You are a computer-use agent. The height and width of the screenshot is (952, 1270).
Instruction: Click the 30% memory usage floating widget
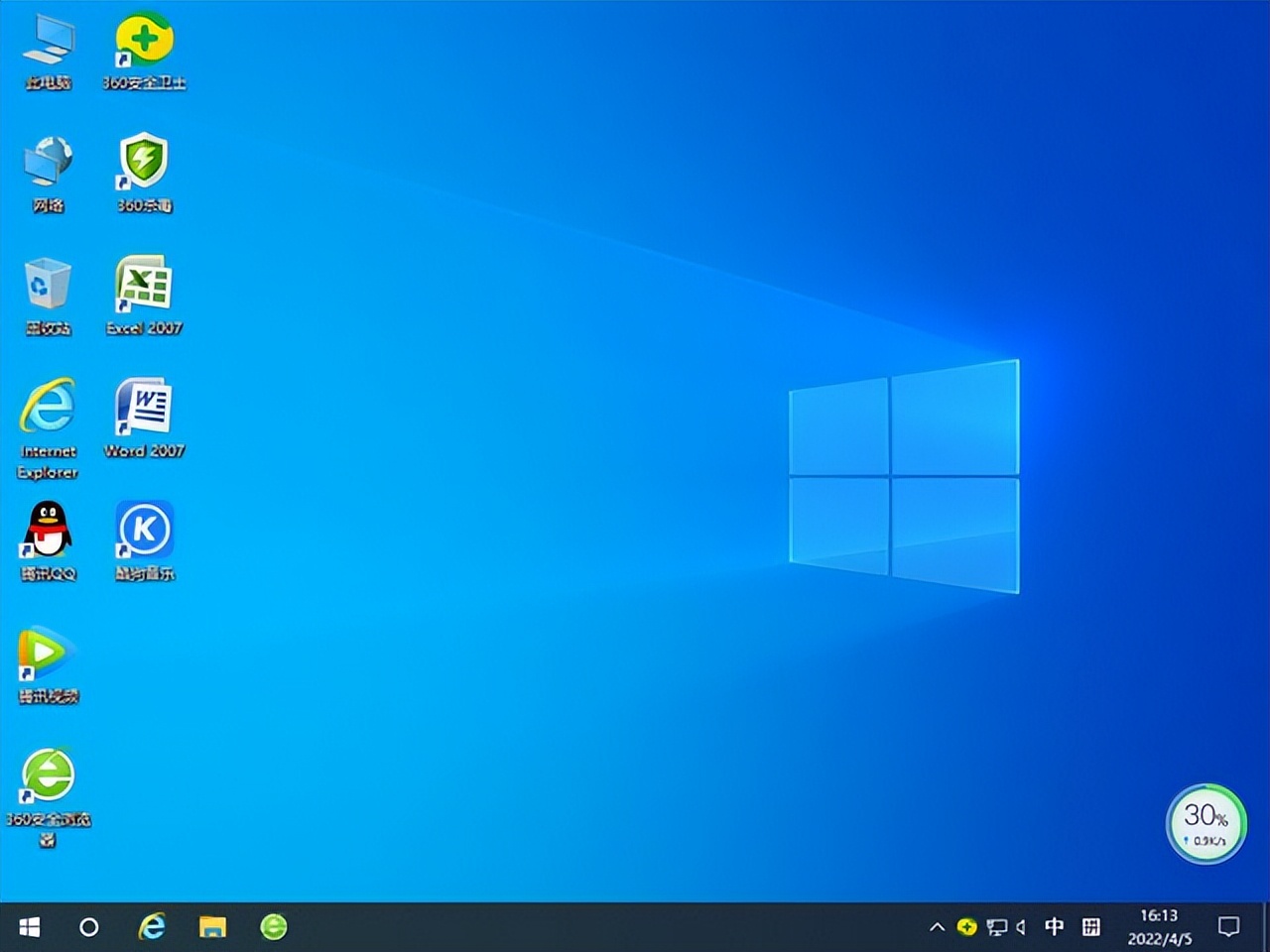point(1206,824)
